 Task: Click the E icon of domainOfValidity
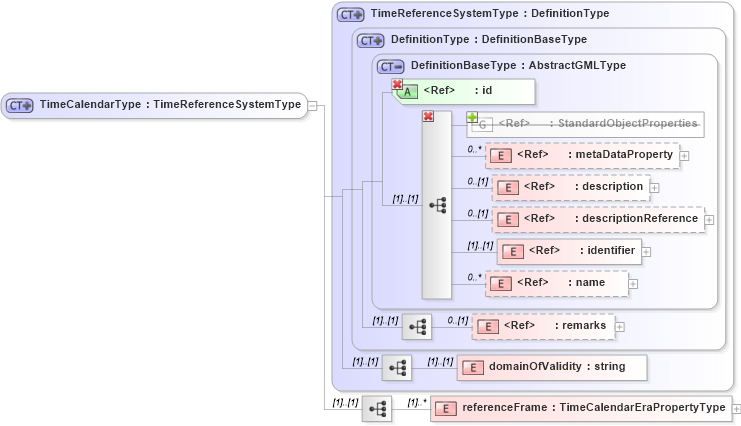coord(473,367)
